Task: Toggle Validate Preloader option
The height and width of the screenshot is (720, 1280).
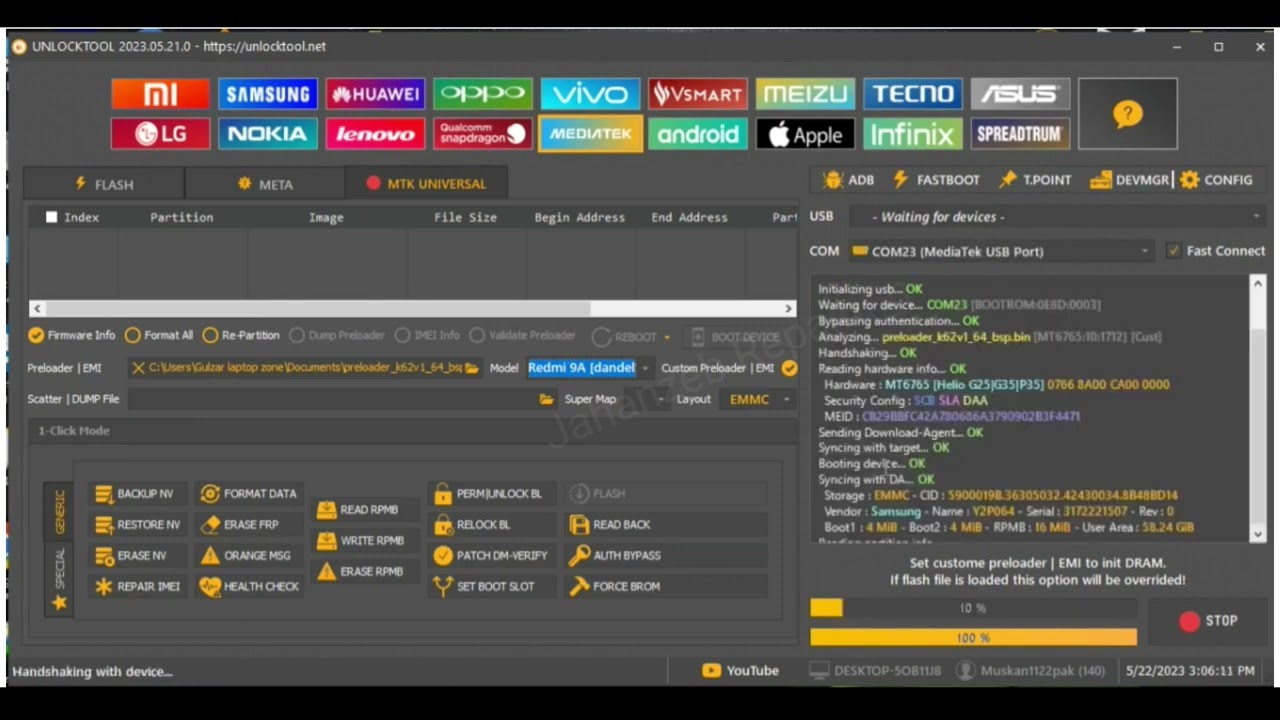Action: [x=523, y=336]
